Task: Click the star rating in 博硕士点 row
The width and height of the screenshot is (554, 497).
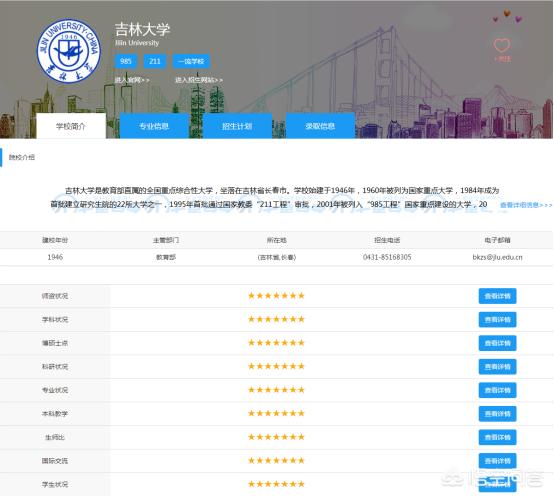Action: click(x=276, y=343)
